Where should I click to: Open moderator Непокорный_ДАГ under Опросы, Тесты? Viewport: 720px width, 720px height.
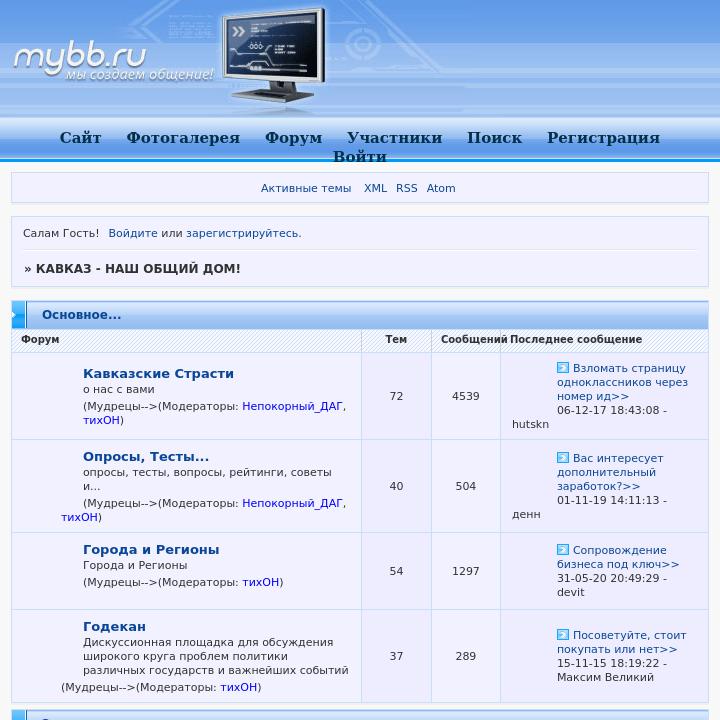292,503
